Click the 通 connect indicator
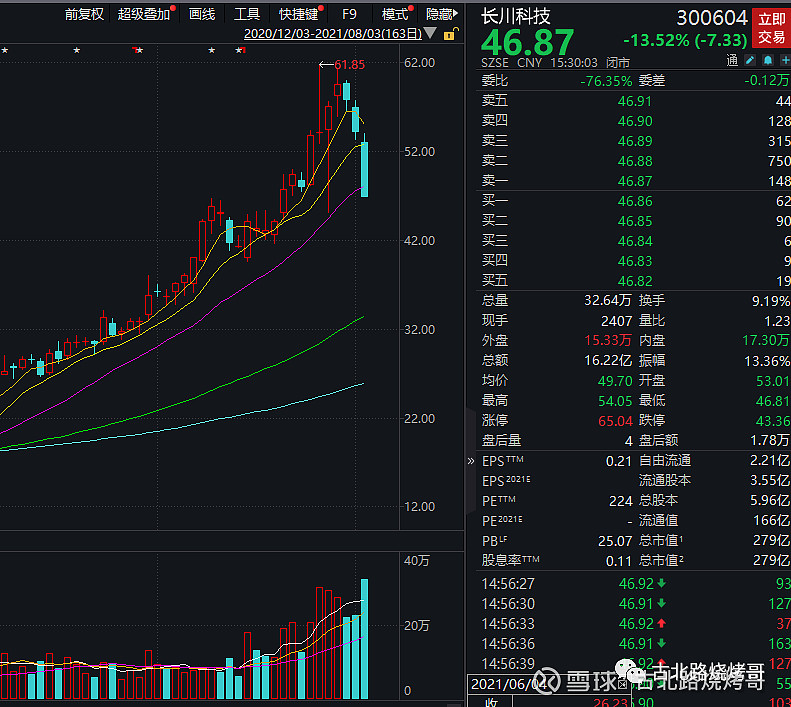Screen dimensions: 791x707 pyautogui.click(x=732, y=61)
